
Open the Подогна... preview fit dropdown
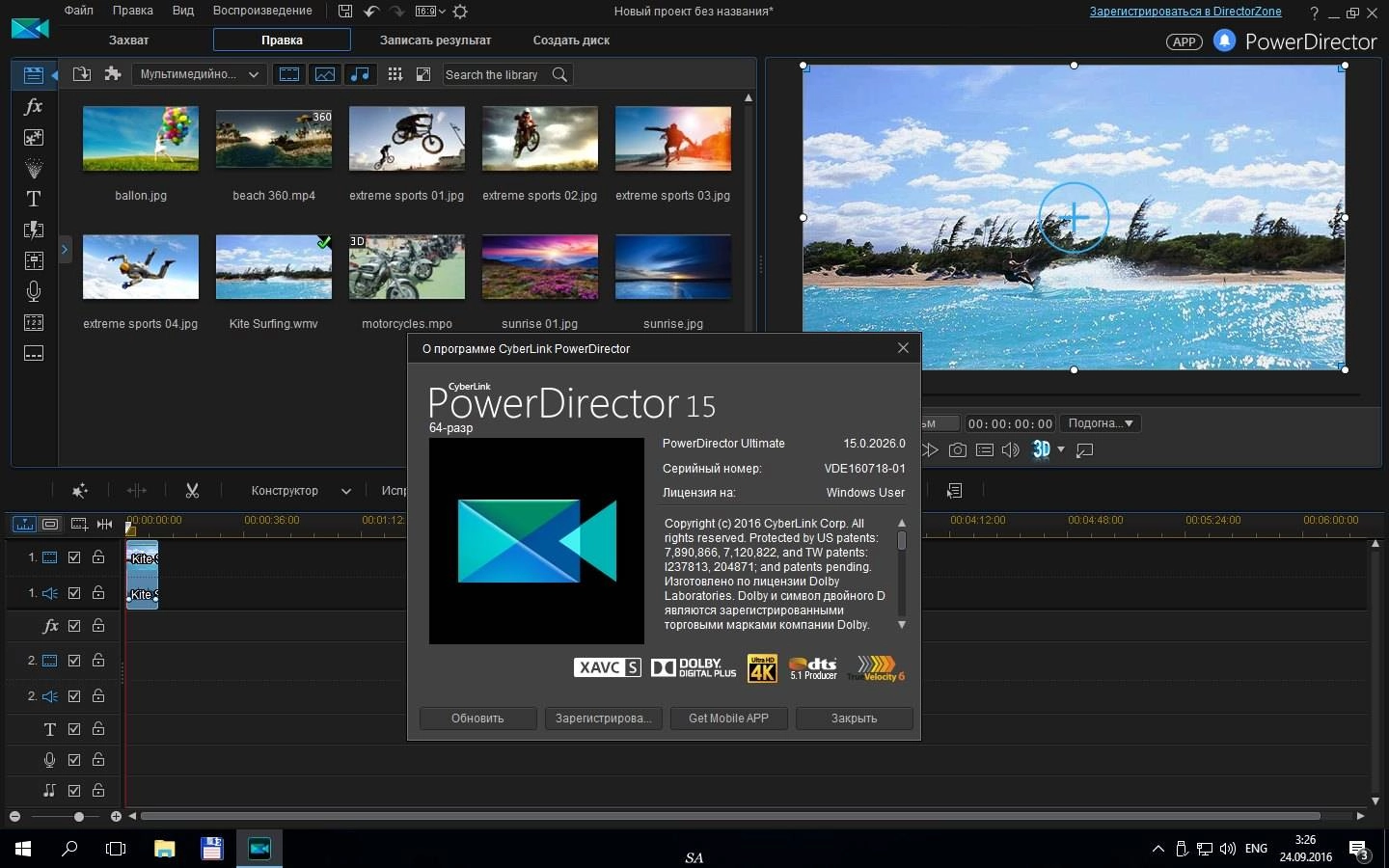(x=1101, y=423)
